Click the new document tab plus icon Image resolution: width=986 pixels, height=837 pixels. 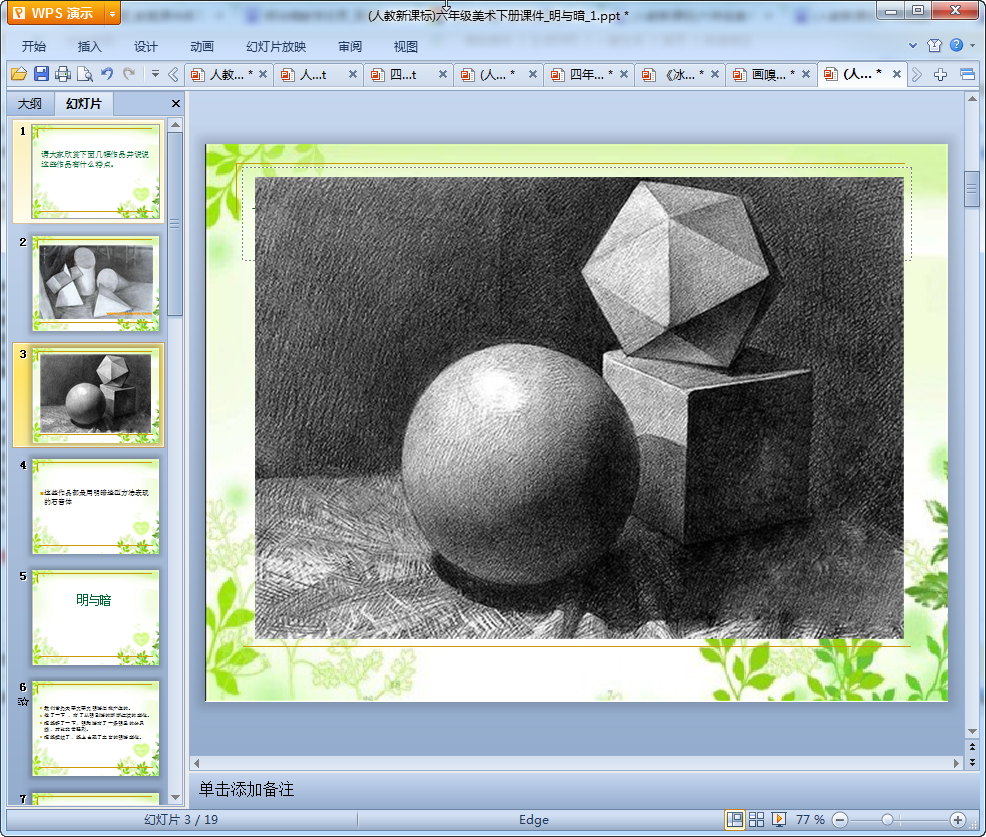940,74
